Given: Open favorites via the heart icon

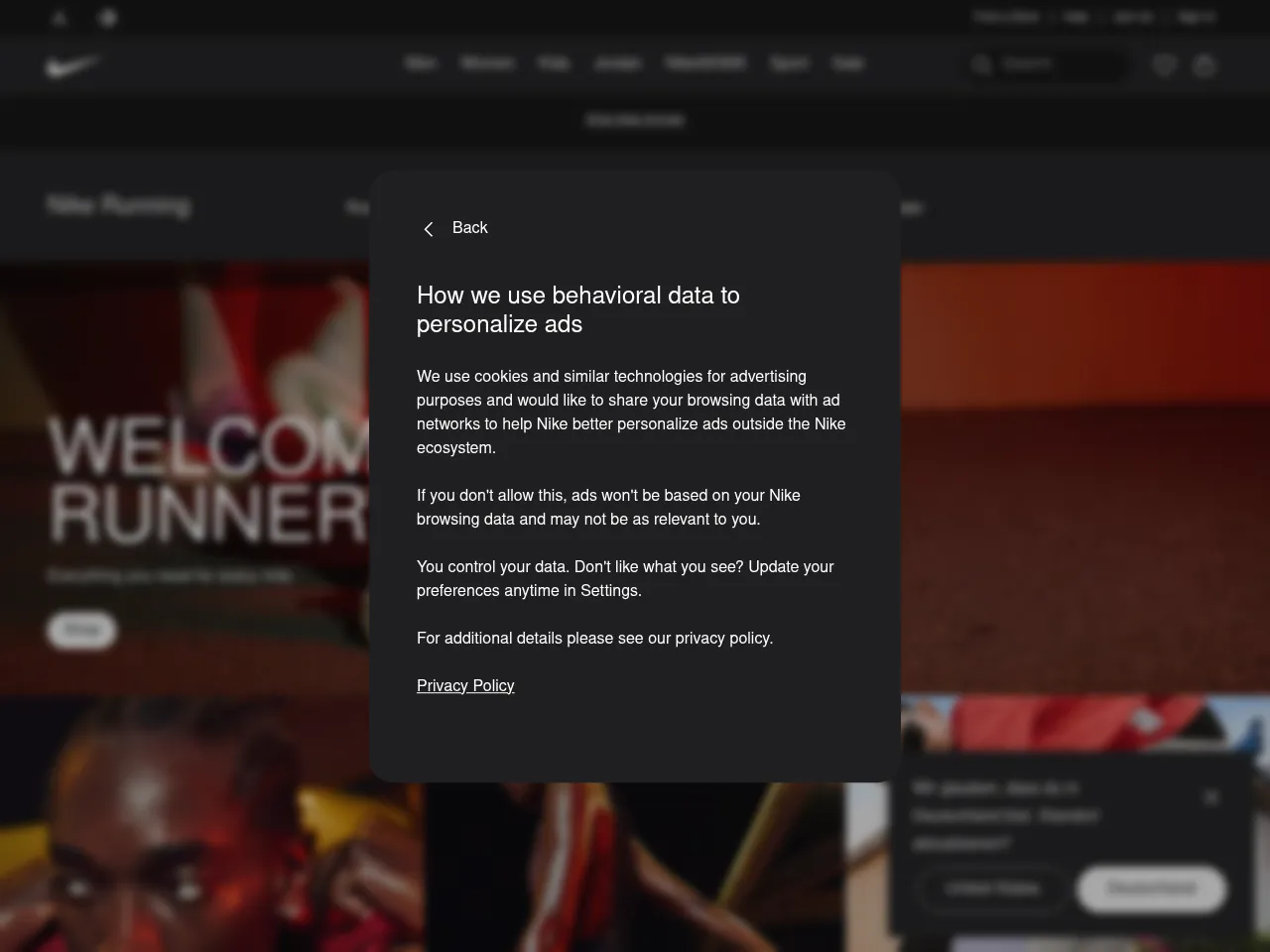Looking at the screenshot, I should pyautogui.click(x=1163, y=64).
